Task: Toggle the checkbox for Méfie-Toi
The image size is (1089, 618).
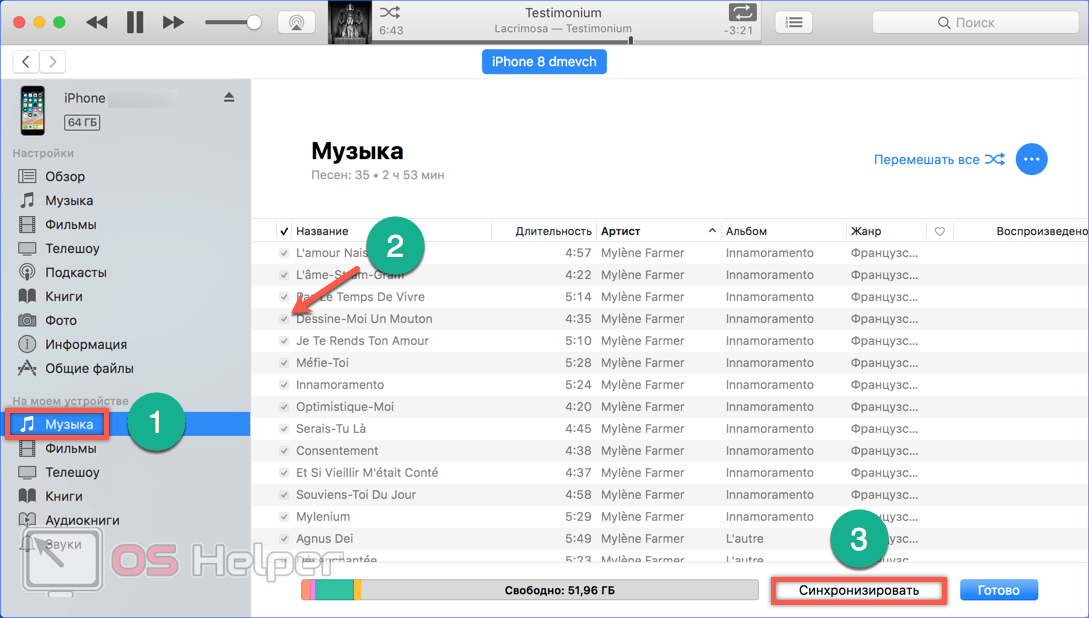Action: pyautogui.click(x=284, y=364)
